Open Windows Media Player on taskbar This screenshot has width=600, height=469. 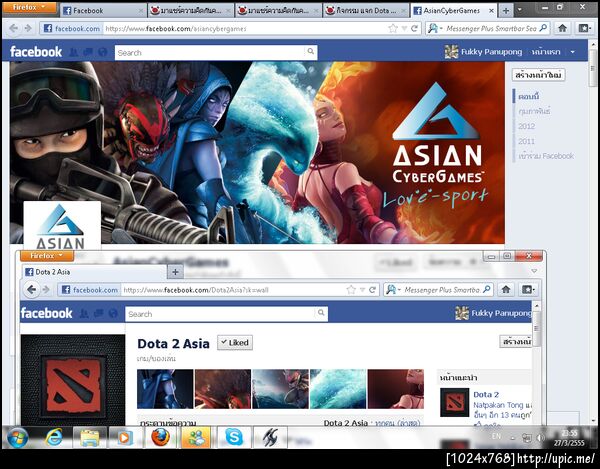tap(125, 437)
